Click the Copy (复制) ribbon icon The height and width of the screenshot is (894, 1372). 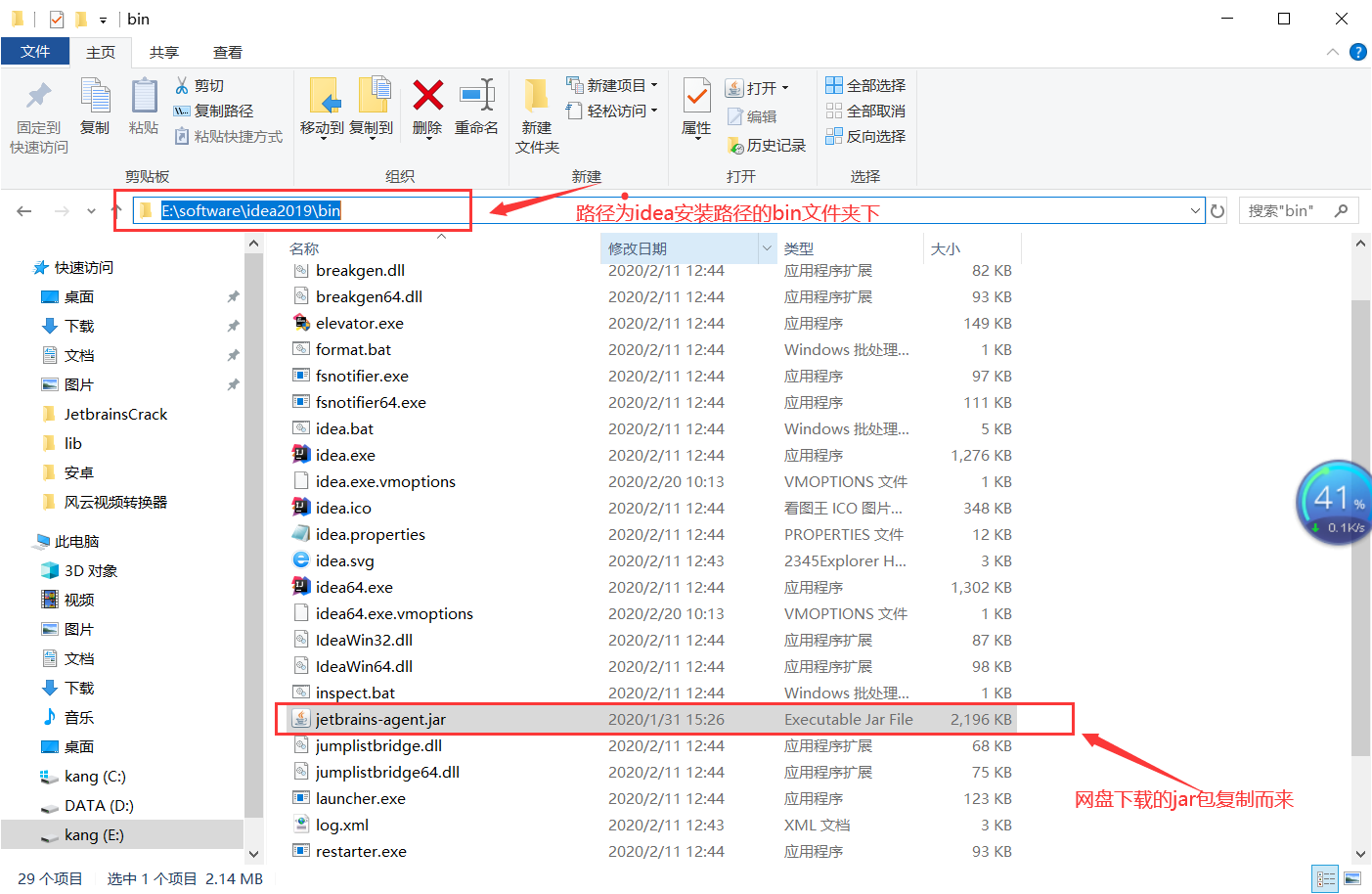click(95, 96)
